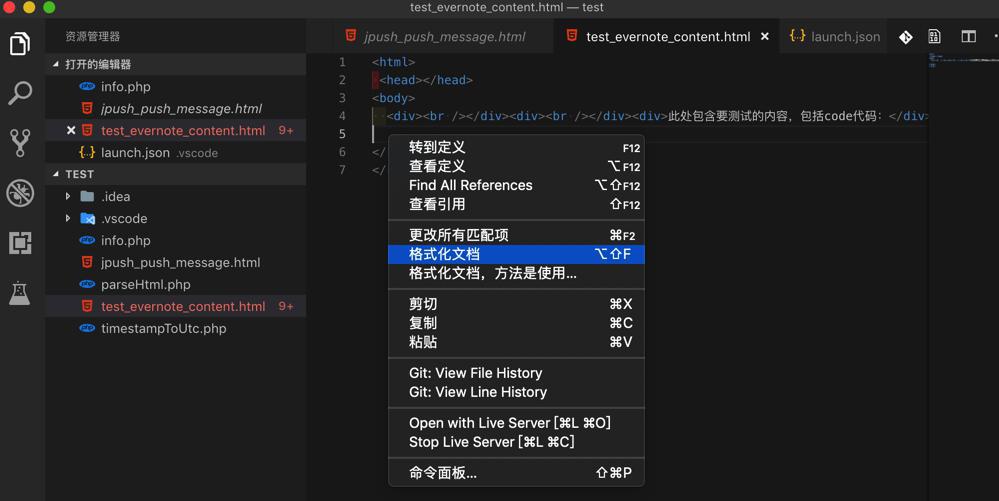Open timestampToUtc.php in file tree

[176, 328]
